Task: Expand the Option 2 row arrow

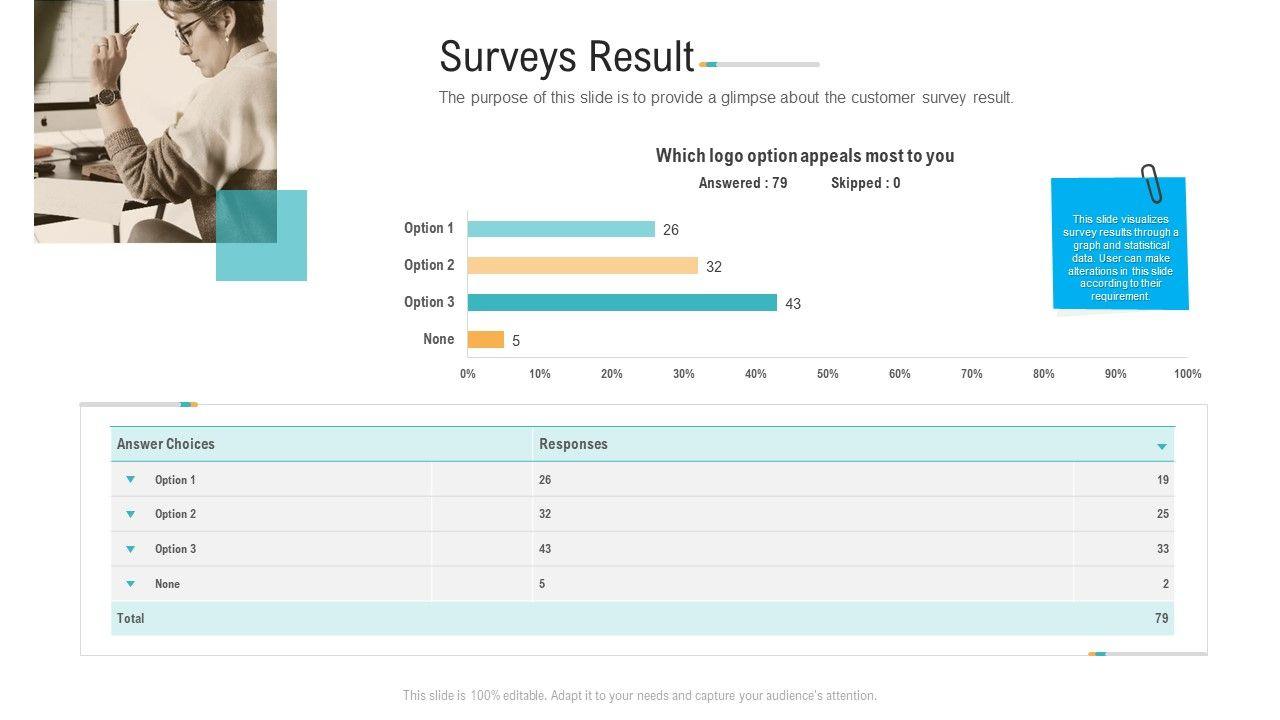Action: [130, 514]
